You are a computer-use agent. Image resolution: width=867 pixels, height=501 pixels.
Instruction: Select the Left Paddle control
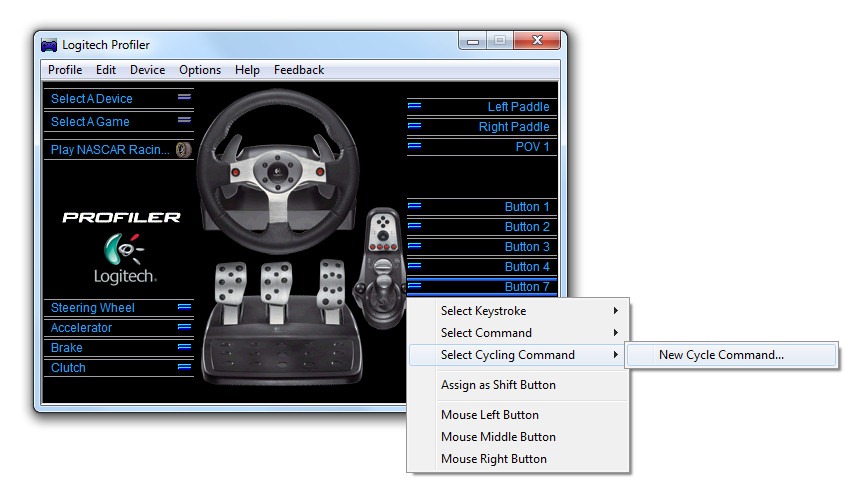pos(518,107)
